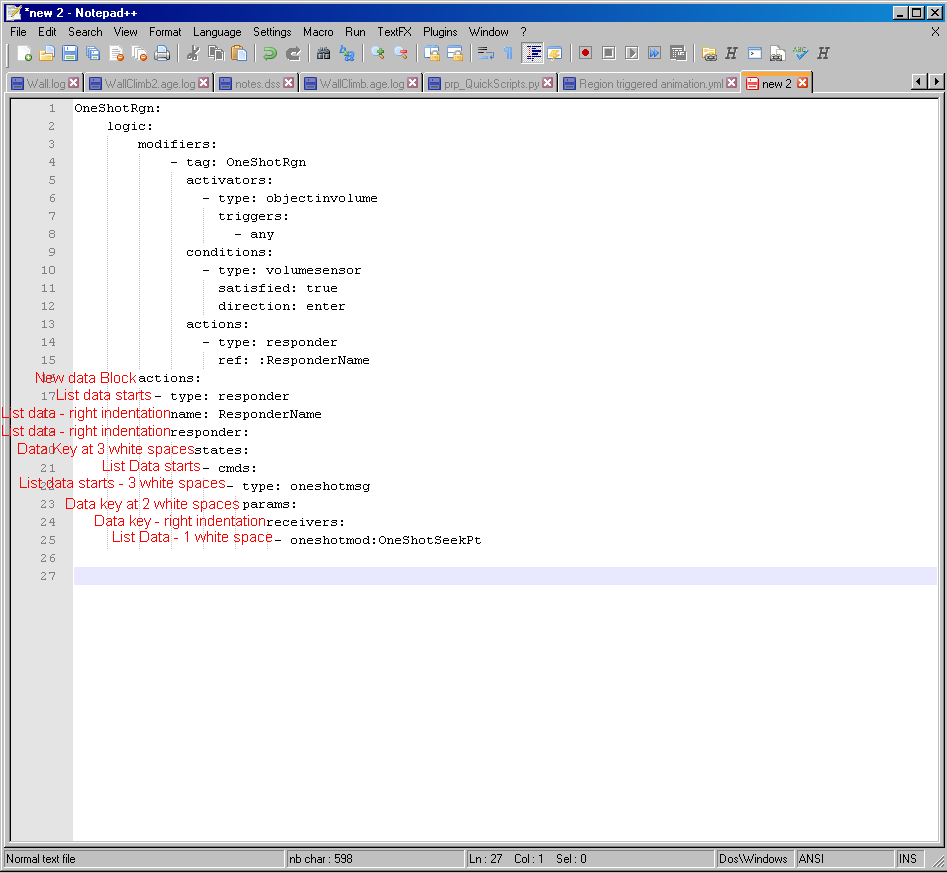
Task: Open the Format menu
Action: coord(165,31)
